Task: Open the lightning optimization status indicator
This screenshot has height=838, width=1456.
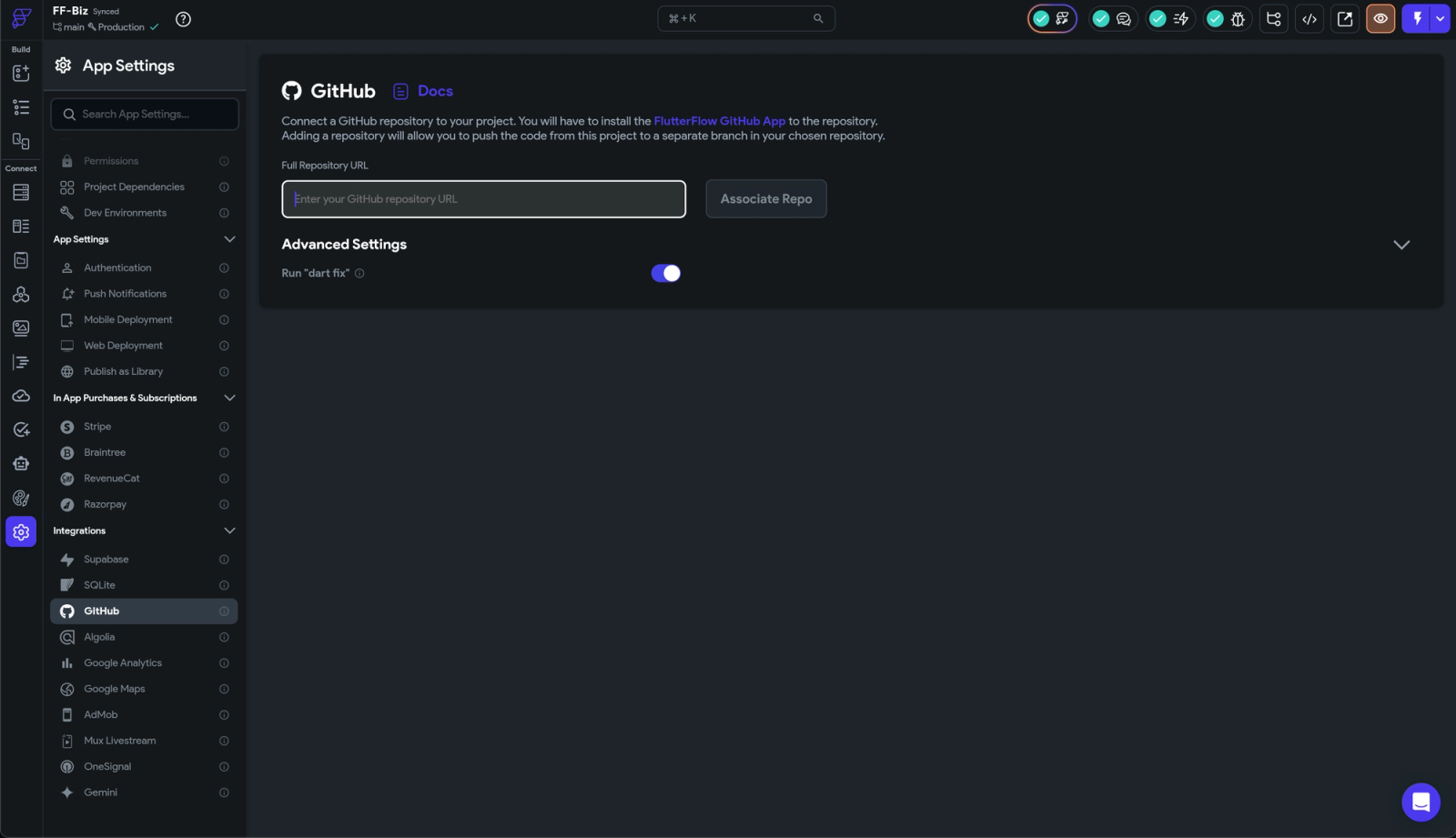Action: pos(1169,18)
